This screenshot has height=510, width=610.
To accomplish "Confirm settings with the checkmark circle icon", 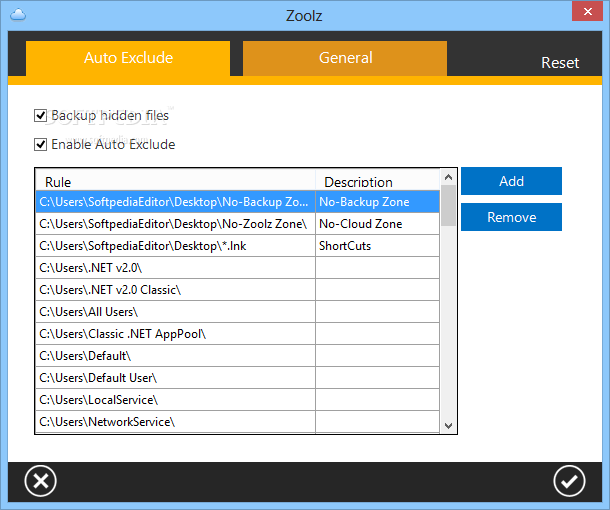I will (x=569, y=481).
